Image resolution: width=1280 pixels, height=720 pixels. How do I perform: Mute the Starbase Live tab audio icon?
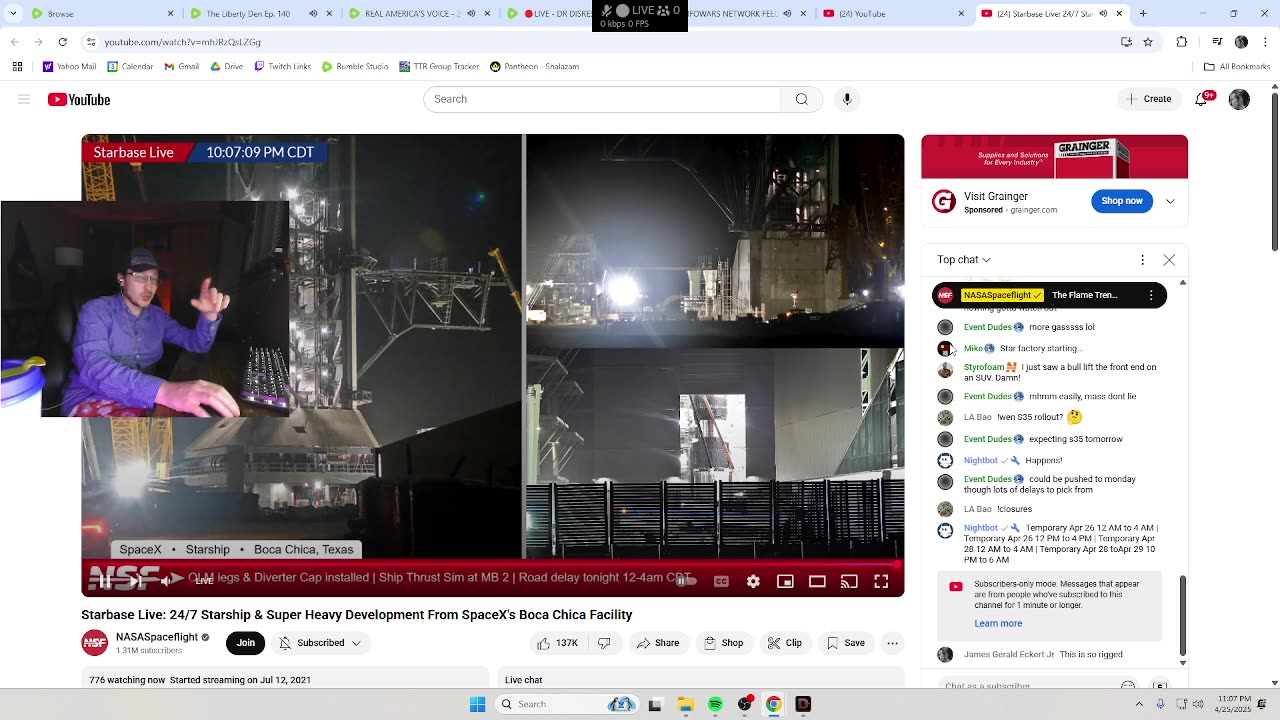coord(1103,14)
